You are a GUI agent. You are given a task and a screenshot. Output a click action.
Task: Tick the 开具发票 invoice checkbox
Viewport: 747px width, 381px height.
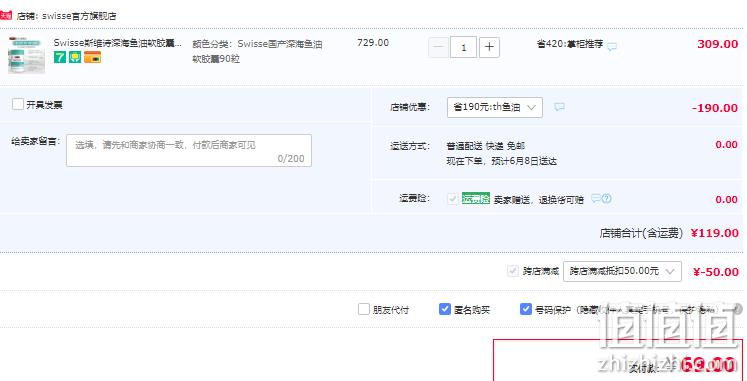pyautogui.click(x=18, y=104)
